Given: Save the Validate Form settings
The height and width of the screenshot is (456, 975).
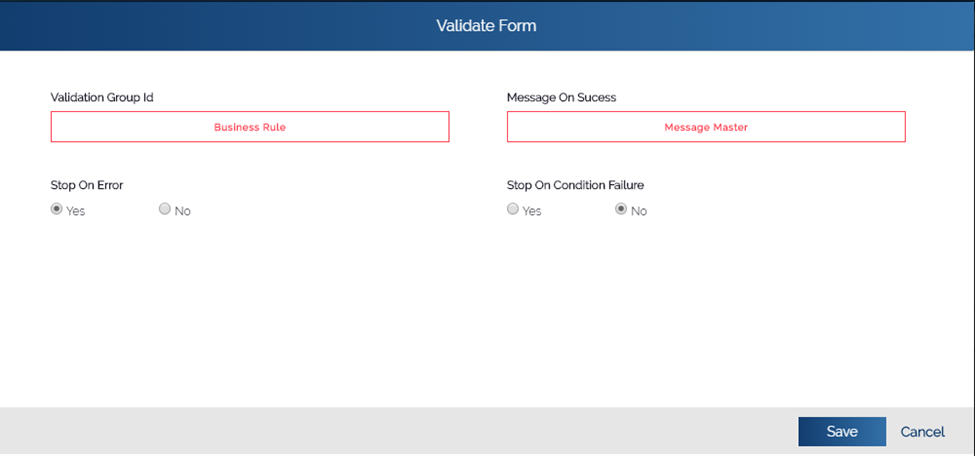Looking at the screenshot, I should coord(842,432).
